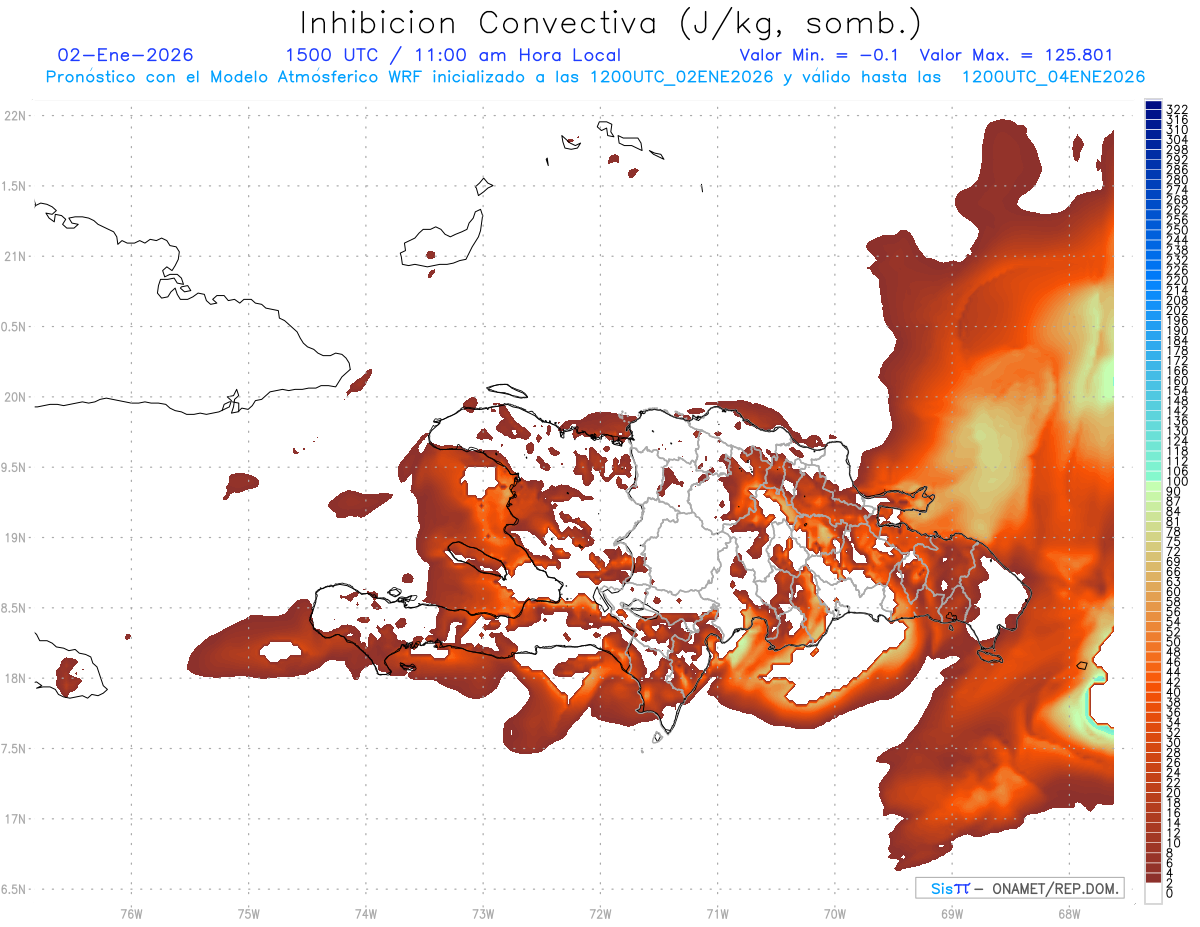Image resolution: width=1200 pixels, height=927 pixels.
Task: Click the "75W" longitude label
Action: pyautogui.click(x=248, y=913)
